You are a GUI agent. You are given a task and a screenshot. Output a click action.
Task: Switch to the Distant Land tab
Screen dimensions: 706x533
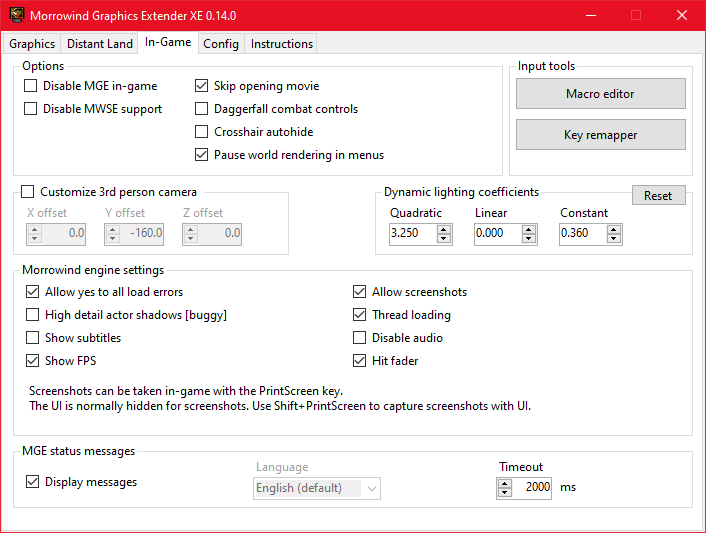coord(100,44)
